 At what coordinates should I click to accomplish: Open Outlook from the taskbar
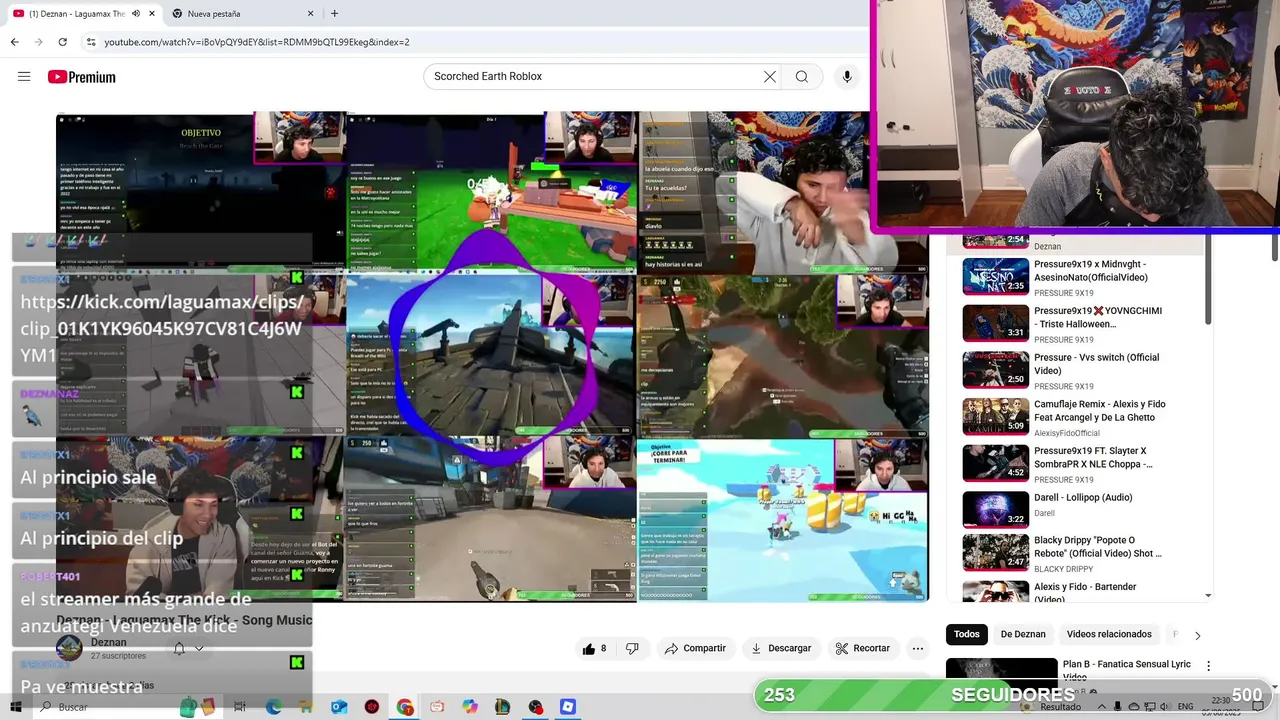click(339, 707)
